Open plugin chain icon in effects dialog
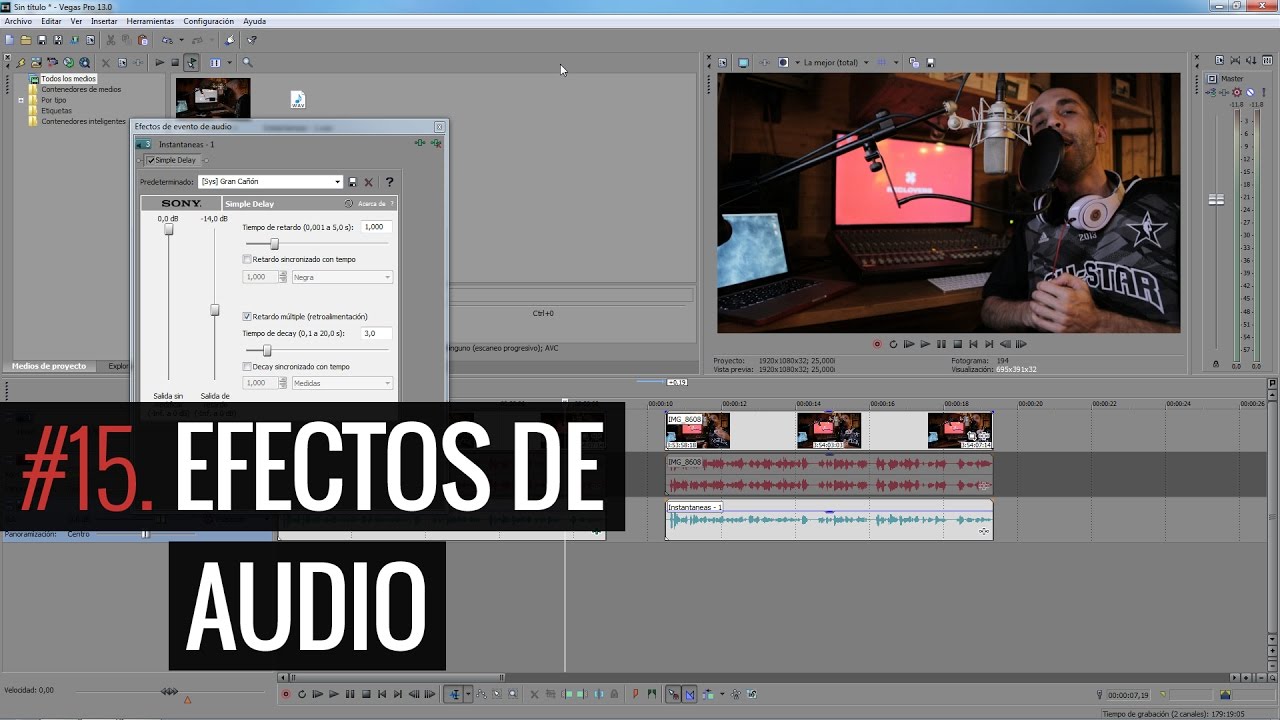1280x720 pixels. click(x=421, y=143)
